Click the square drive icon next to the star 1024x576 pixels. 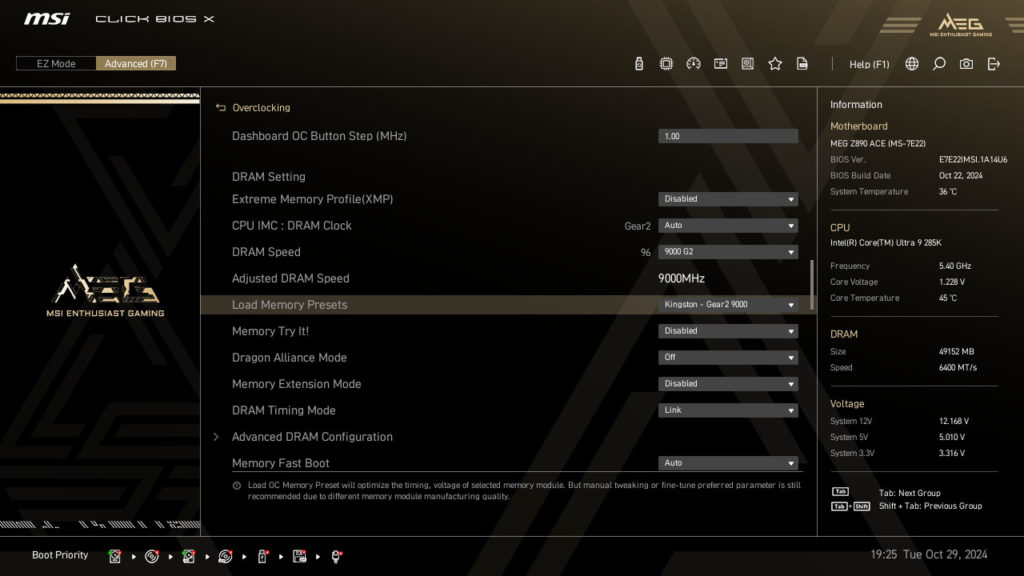click(x=748, y=63)
